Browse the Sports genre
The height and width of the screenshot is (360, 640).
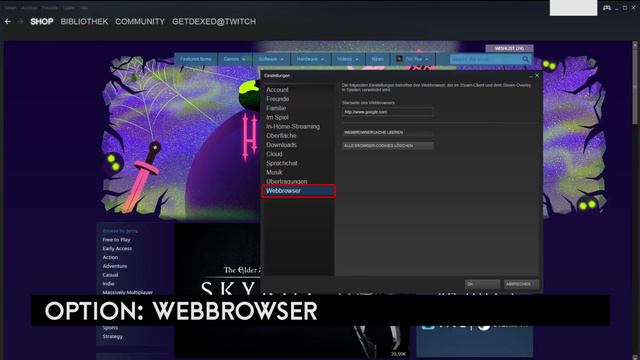click(x=110, y=328)
